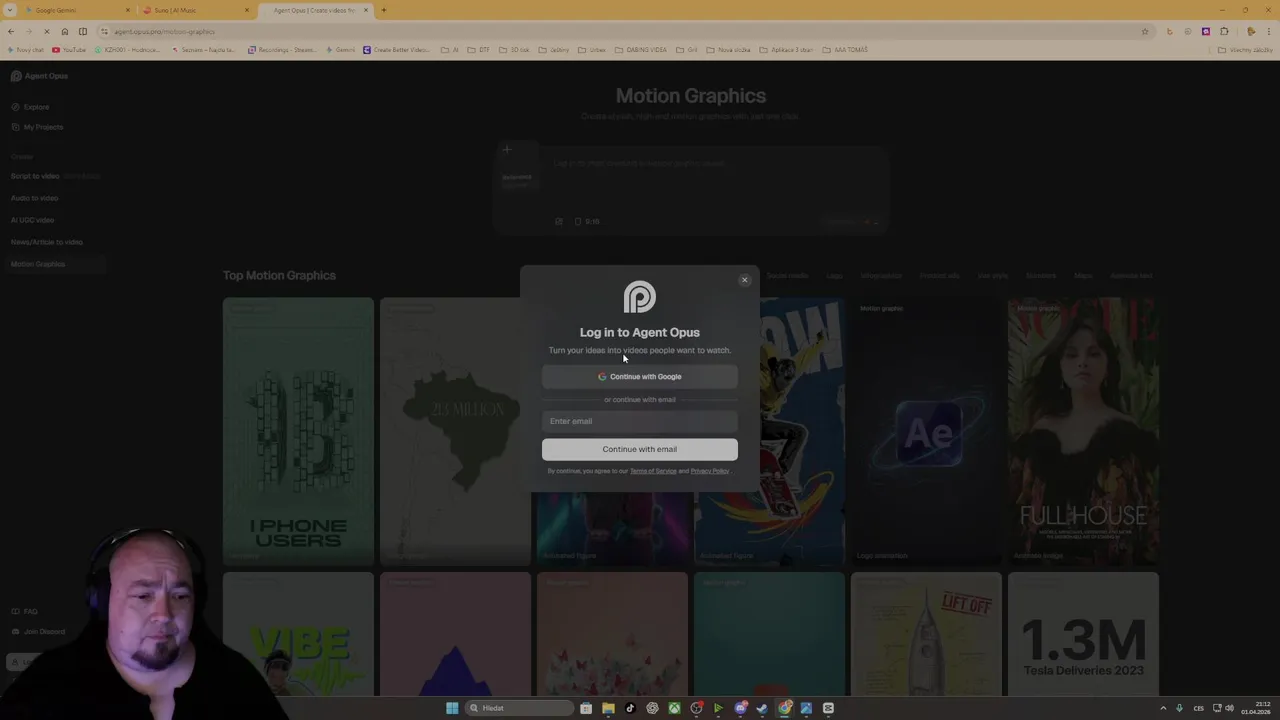
Task: Click Continue with email button
Action: tap(640, 449)
